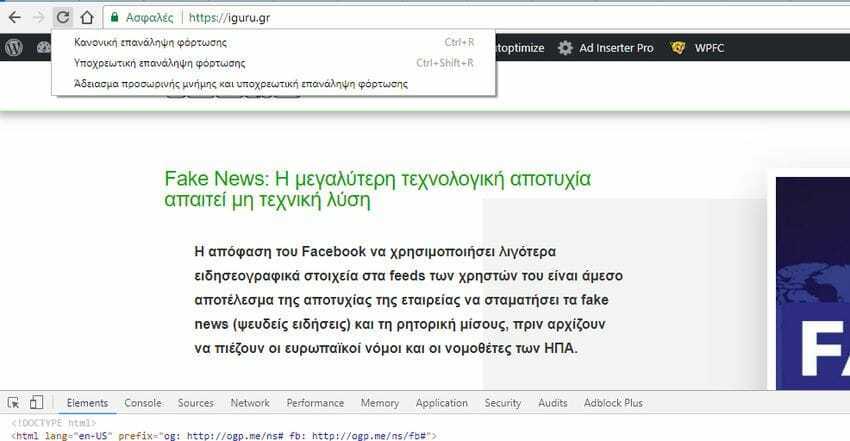Viewport: 850px width, 441px height.
Task: Go to the browser home page icon
Action: [x=87, y=17]
